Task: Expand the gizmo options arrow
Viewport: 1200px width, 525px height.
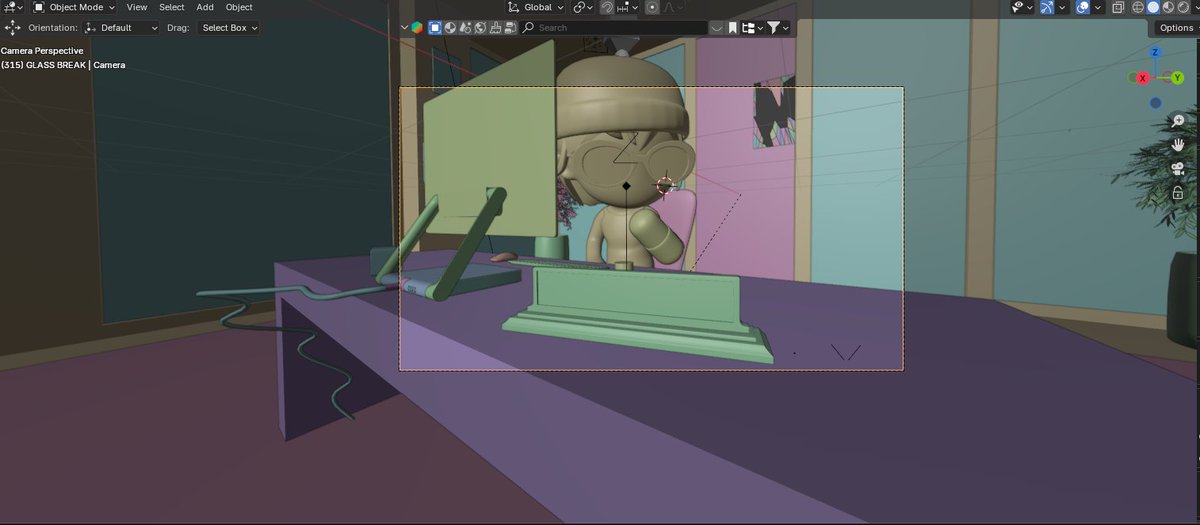Action: [x=1062, y=7]
